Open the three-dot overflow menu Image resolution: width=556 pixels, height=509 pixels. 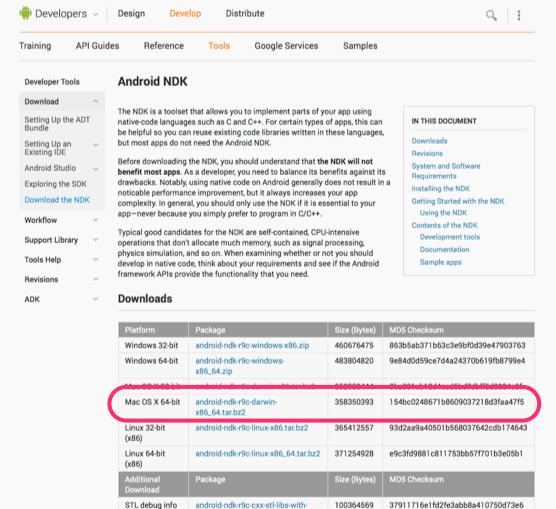(x=519, y=15)
